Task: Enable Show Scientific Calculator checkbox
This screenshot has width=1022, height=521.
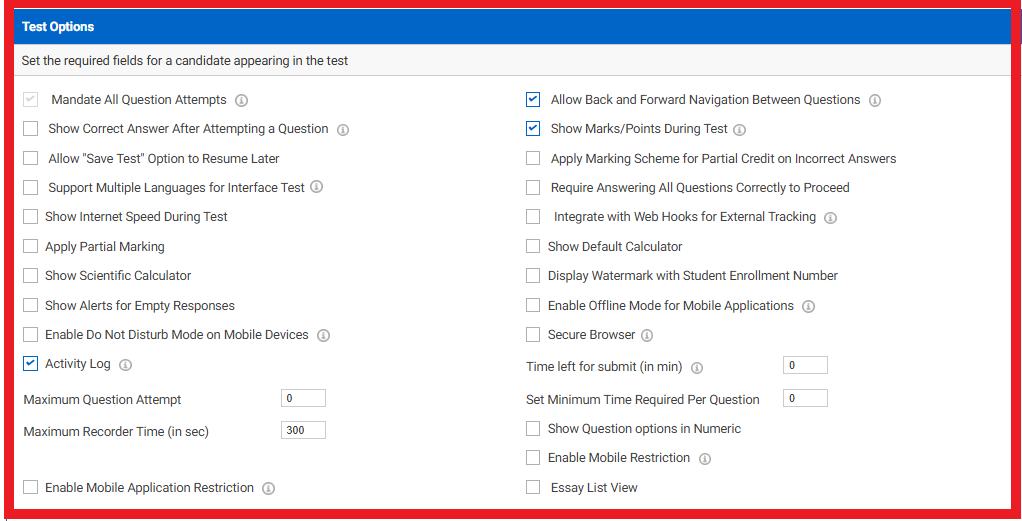Action: tap(30, 276)
